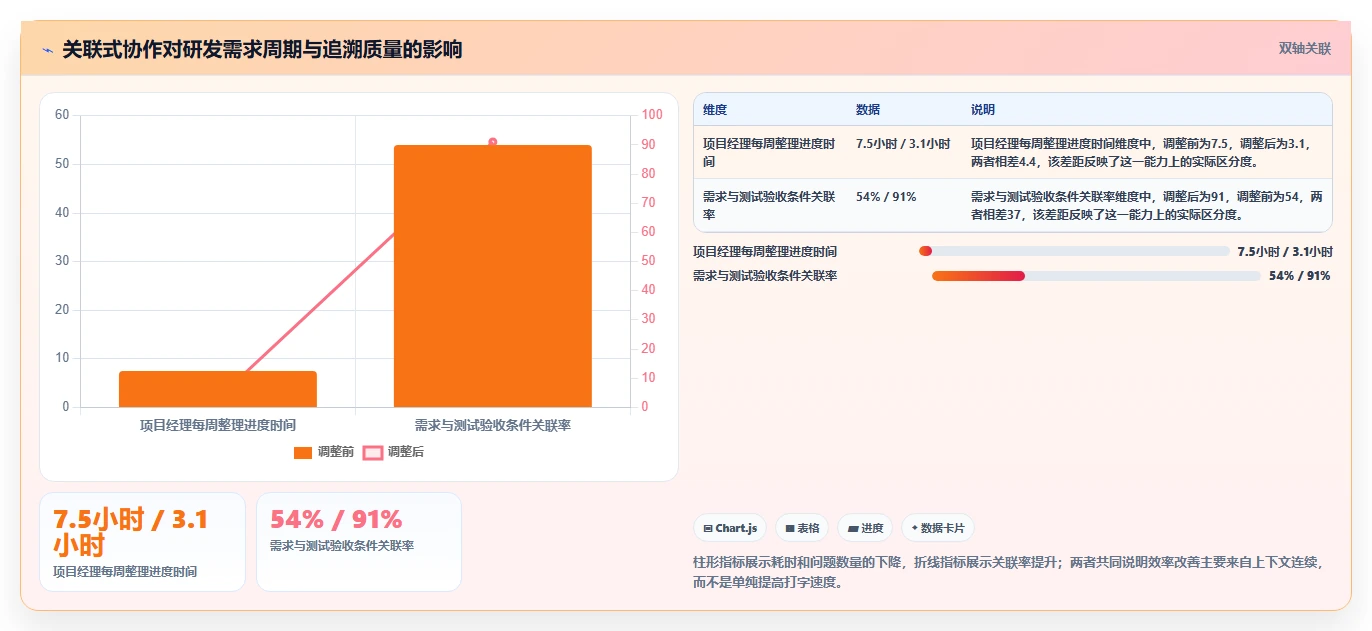Click the lightning icon beside the title
This screenshot has width=1372, height=631.
(x=47, y=50)
